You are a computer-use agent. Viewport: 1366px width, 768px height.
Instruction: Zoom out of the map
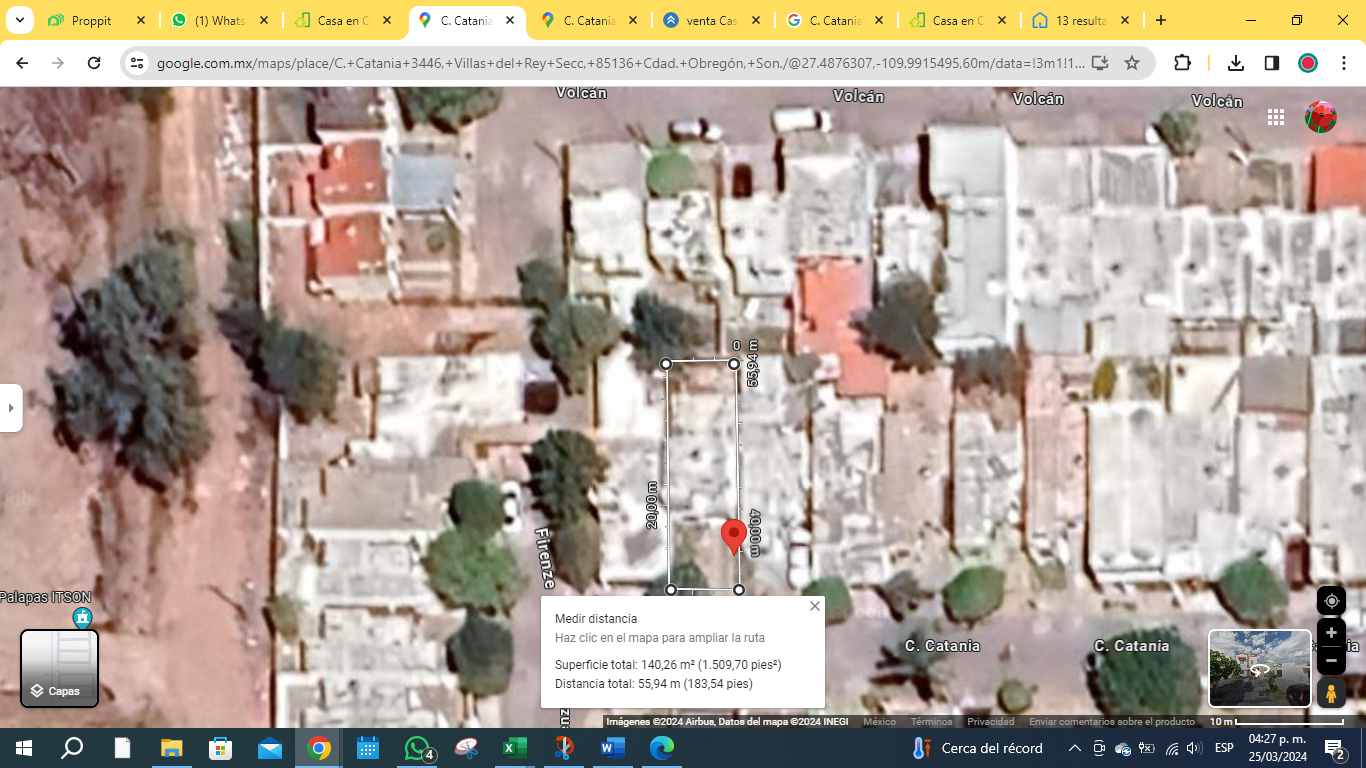pos(1331,660)
